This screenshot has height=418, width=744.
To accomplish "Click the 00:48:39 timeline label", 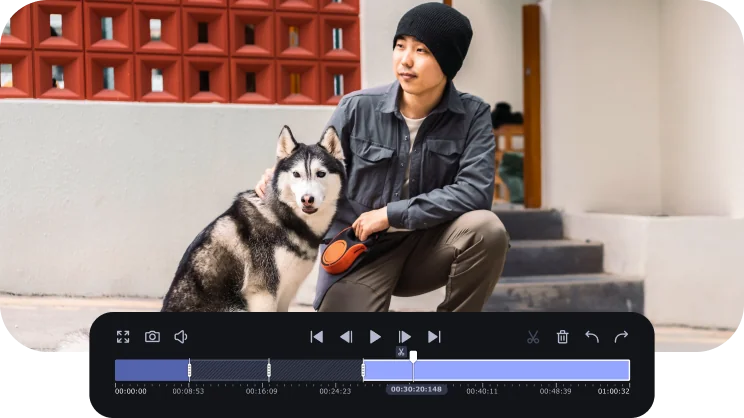I will tap(555, 391).
